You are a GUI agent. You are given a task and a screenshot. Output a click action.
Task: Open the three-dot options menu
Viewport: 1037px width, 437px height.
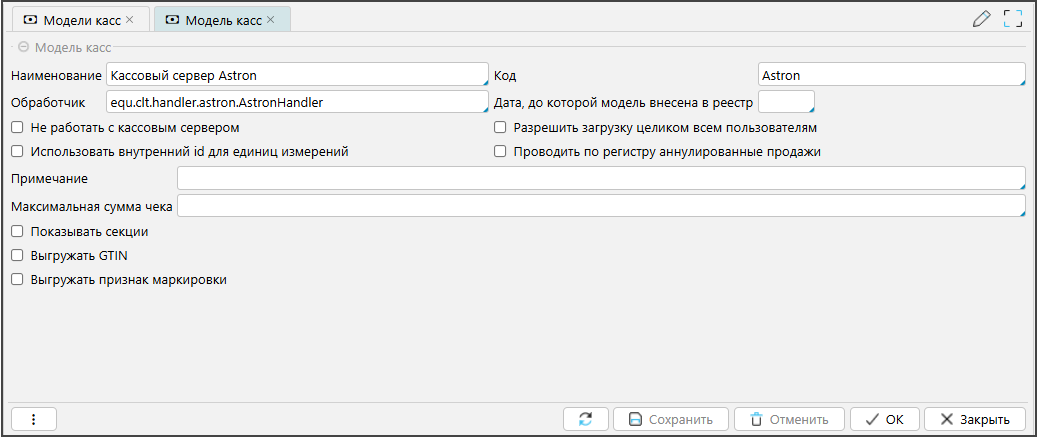click(x=33, y=419)
